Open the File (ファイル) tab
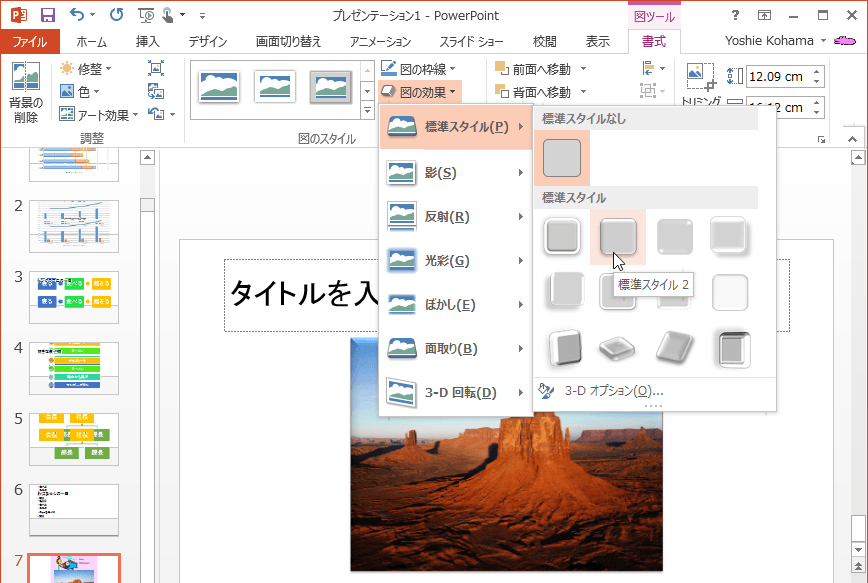Image resolution: width=868 pixels, height=583 pixels. 30,42
